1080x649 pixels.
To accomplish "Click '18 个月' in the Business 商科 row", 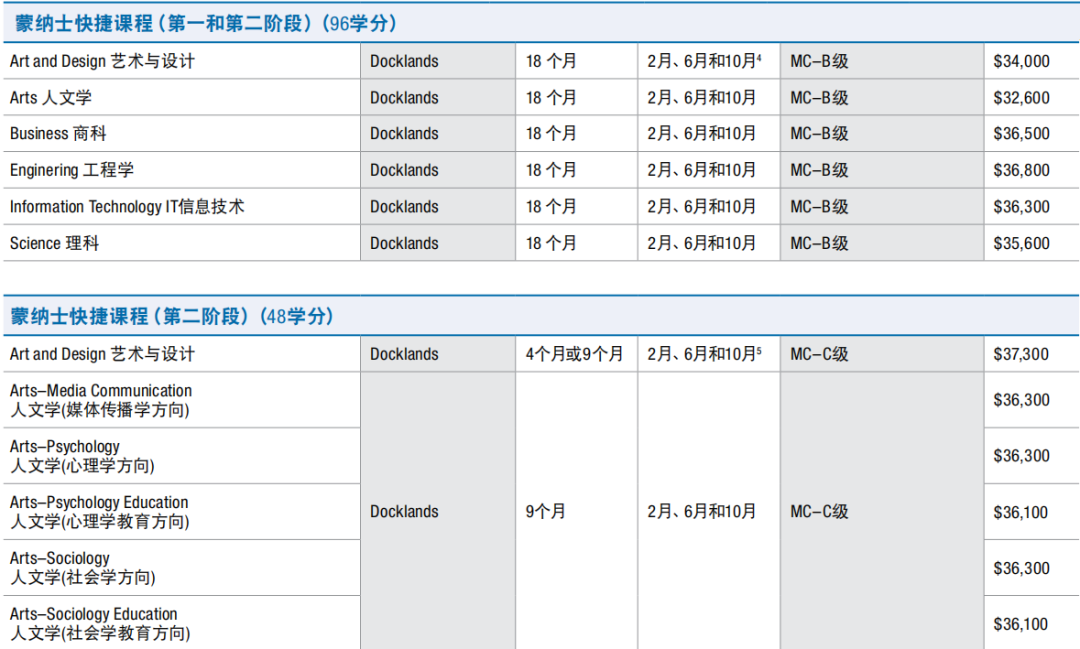I will click(551, 134).
